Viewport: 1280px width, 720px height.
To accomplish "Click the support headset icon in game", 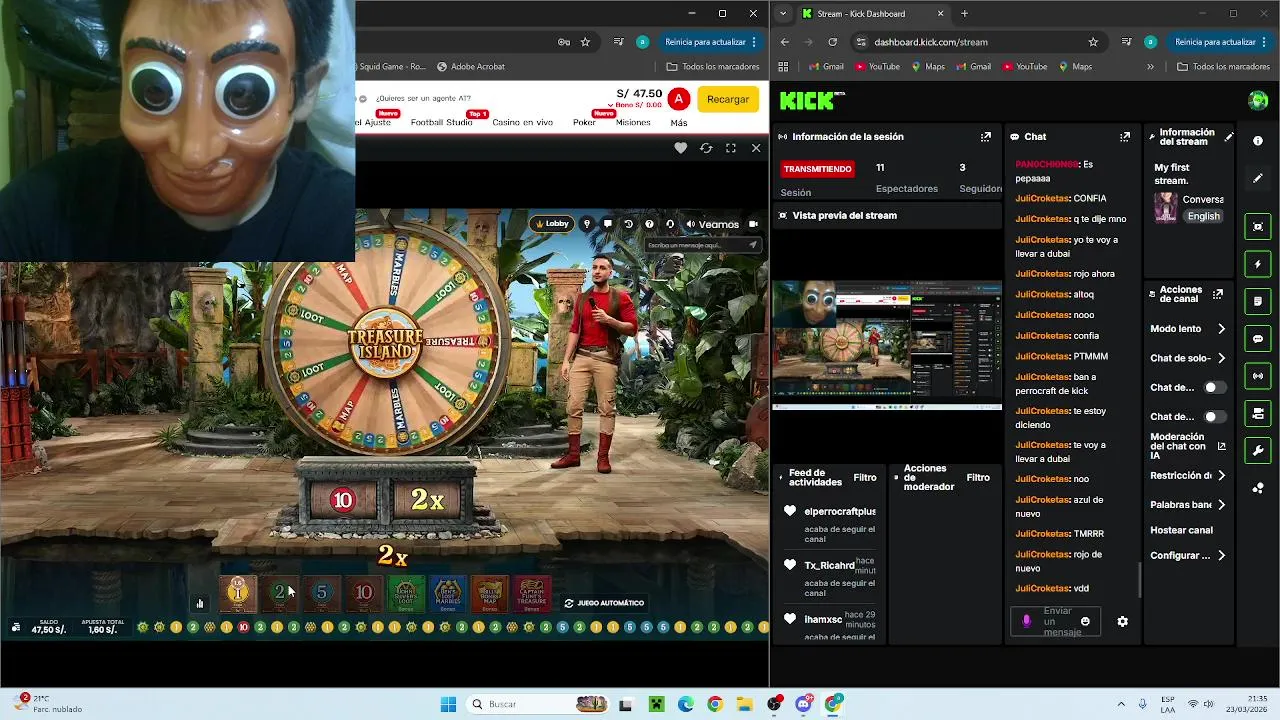I will (x=670, y=224).
